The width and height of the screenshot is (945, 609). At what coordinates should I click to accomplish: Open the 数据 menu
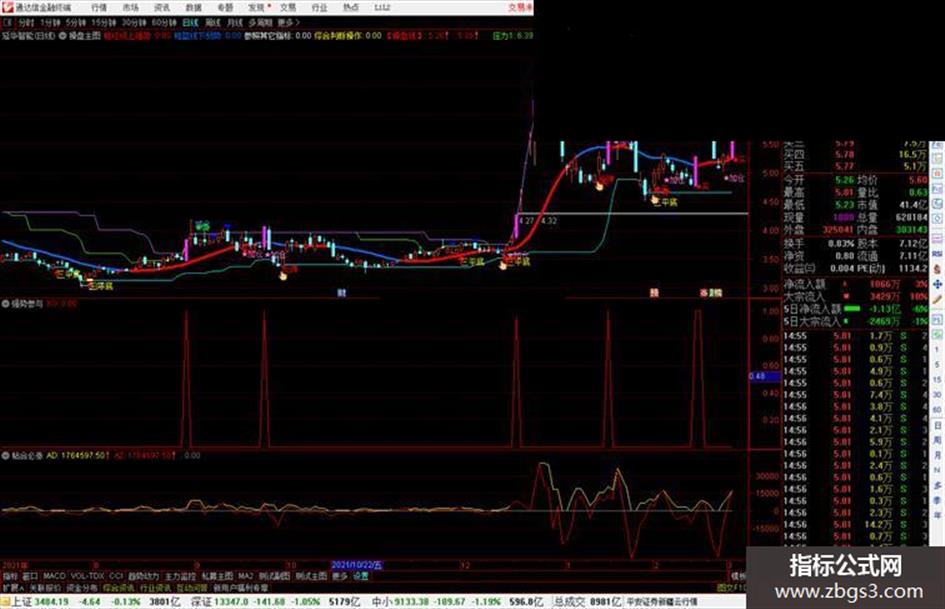click(x=193, y=7)
